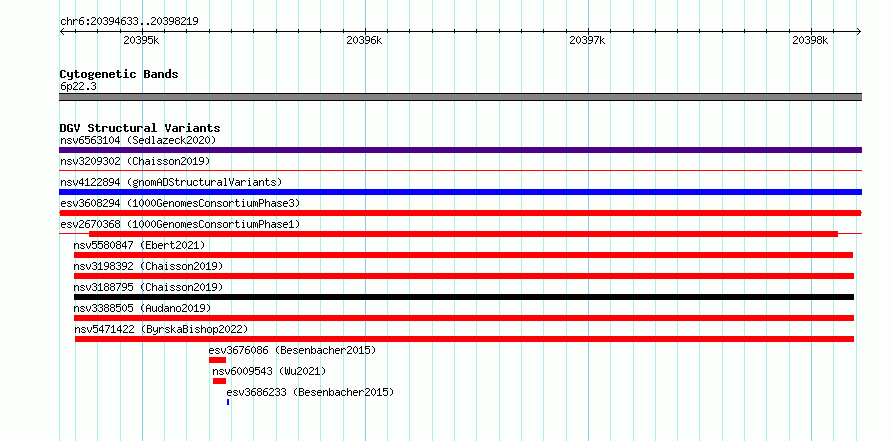Click the Cytogenetic Bands track title
Screen dimensions: 890x441
119,74
